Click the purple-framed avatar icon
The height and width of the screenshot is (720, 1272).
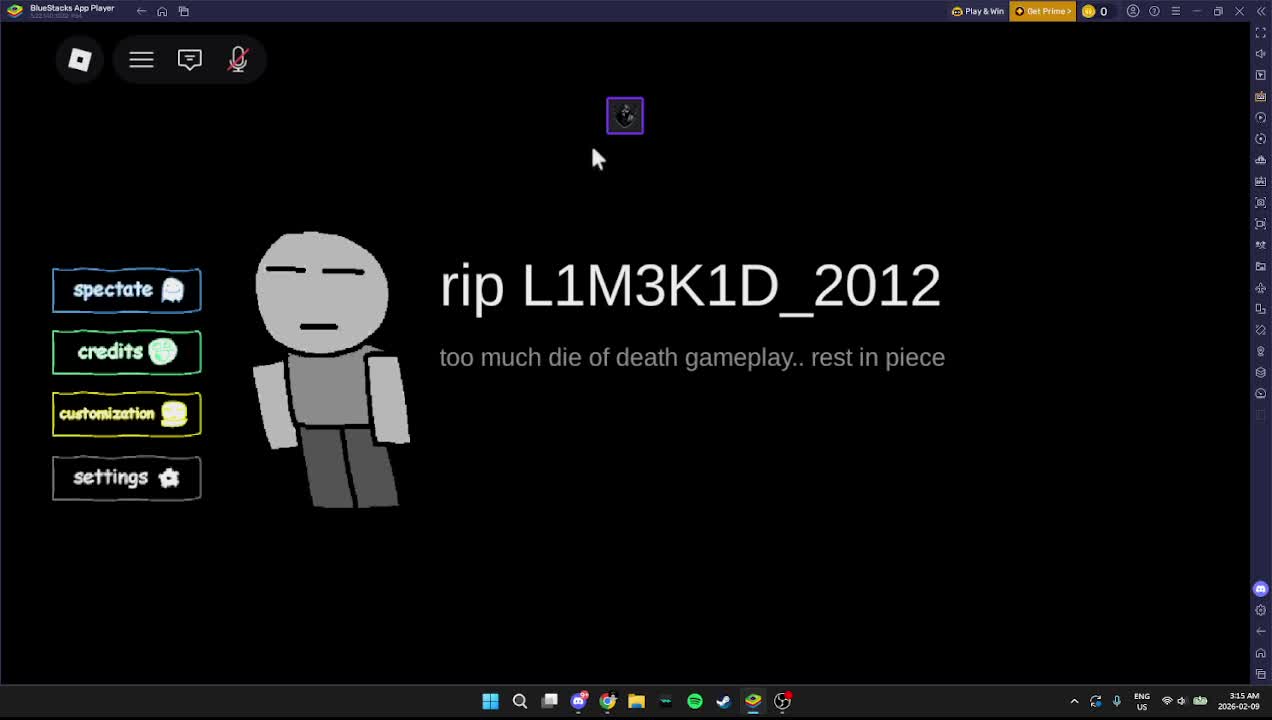coord(625,116)
